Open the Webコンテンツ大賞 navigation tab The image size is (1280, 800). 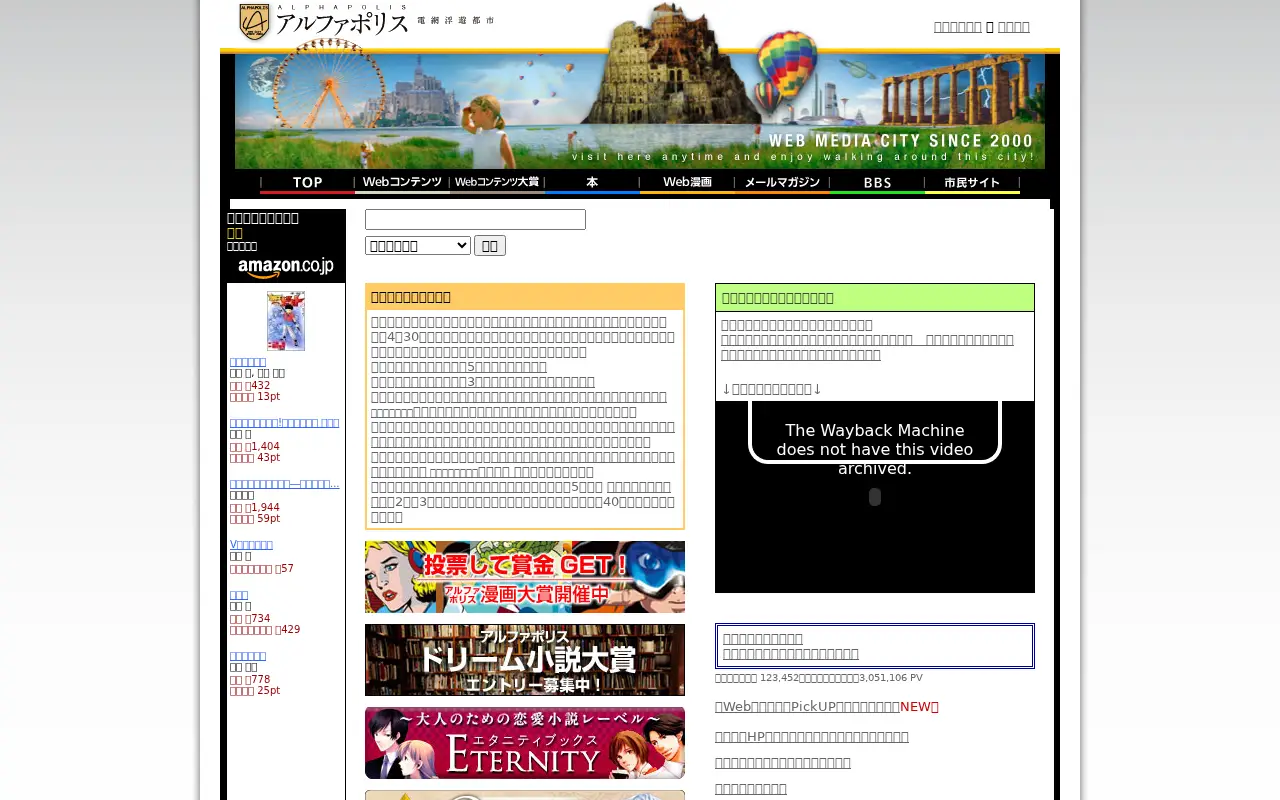497,183
